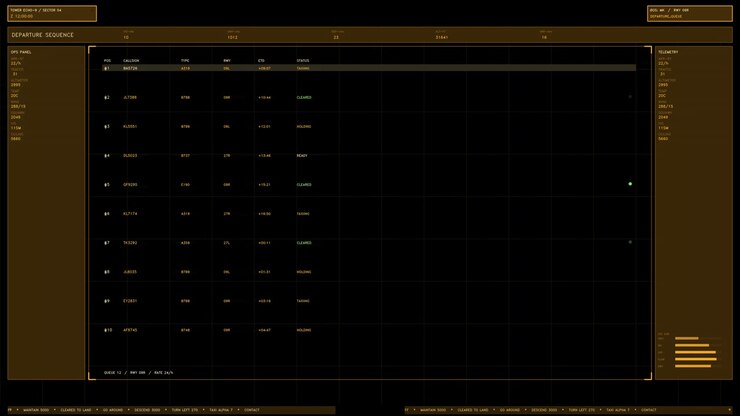
Task: Select the position 3 marker icon
Action: (x=105, y=127)
